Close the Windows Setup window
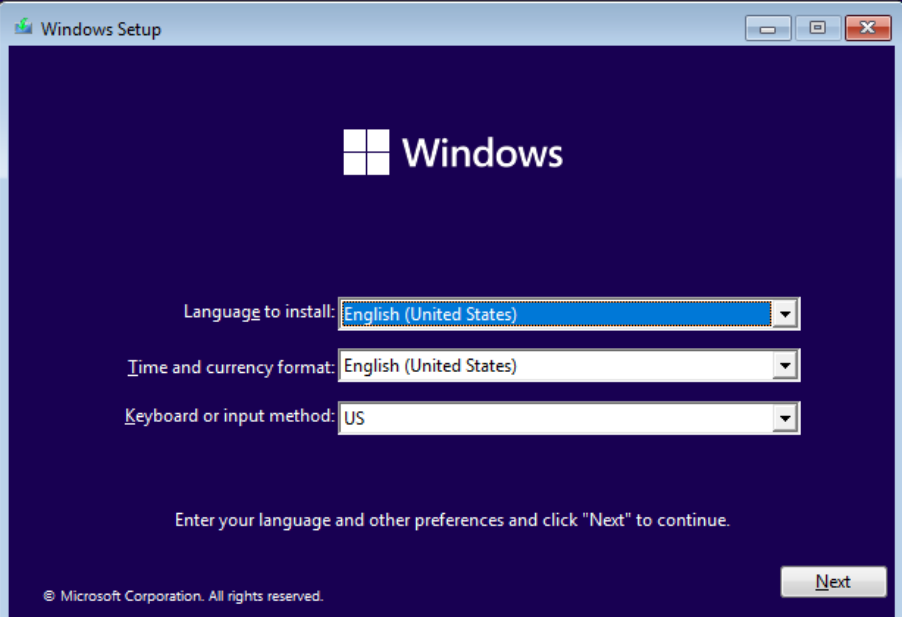Viewport: 902px width, 617px height. point(867,28)
